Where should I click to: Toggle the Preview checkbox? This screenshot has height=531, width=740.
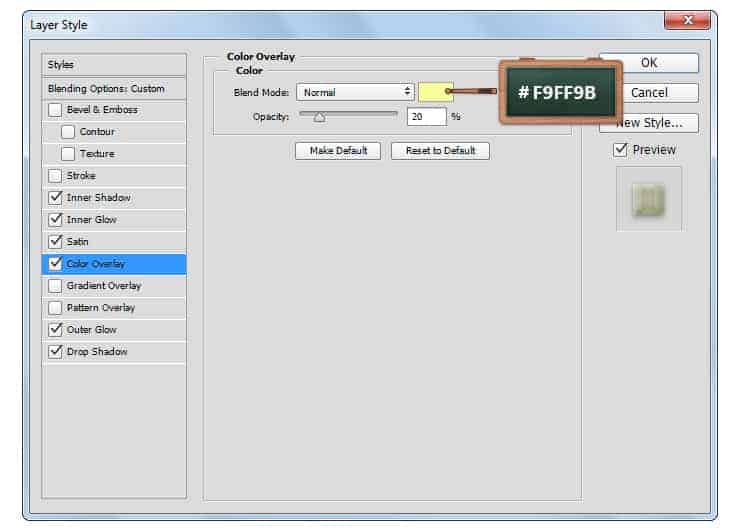coord(620,150)
